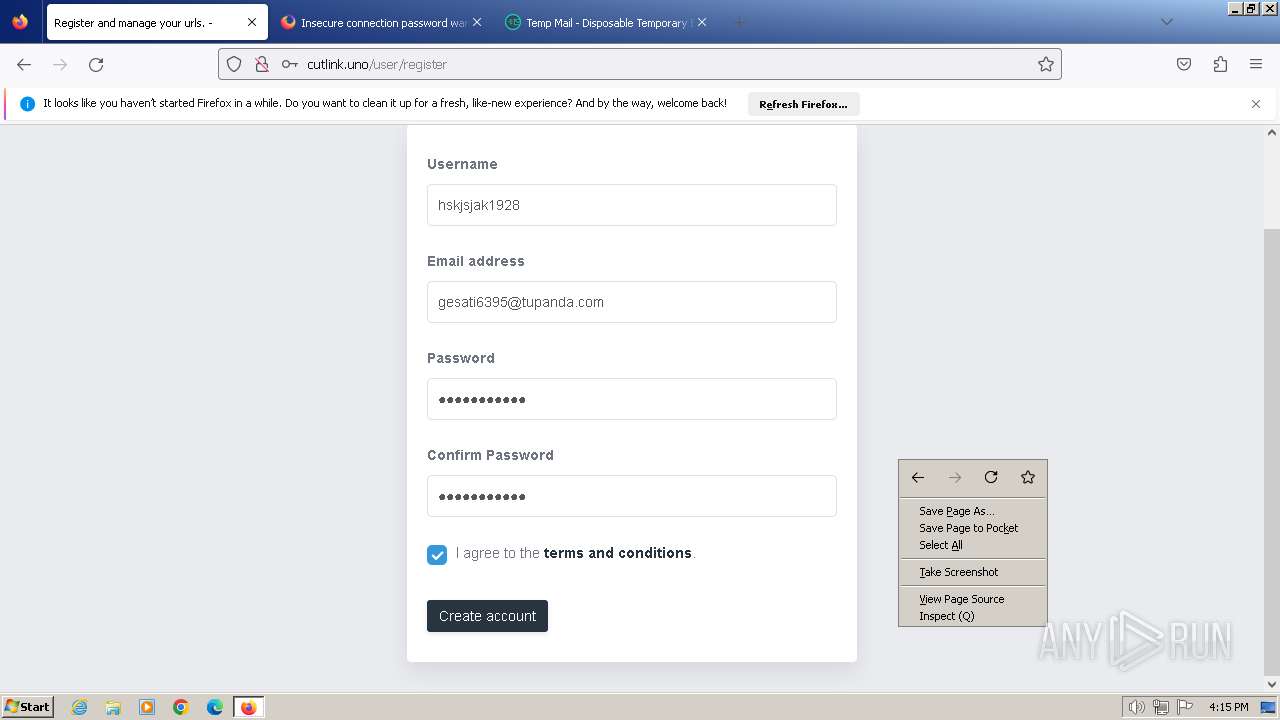
Task: Choose Inspect (Q) in context menu
Action: click(972, 616)
